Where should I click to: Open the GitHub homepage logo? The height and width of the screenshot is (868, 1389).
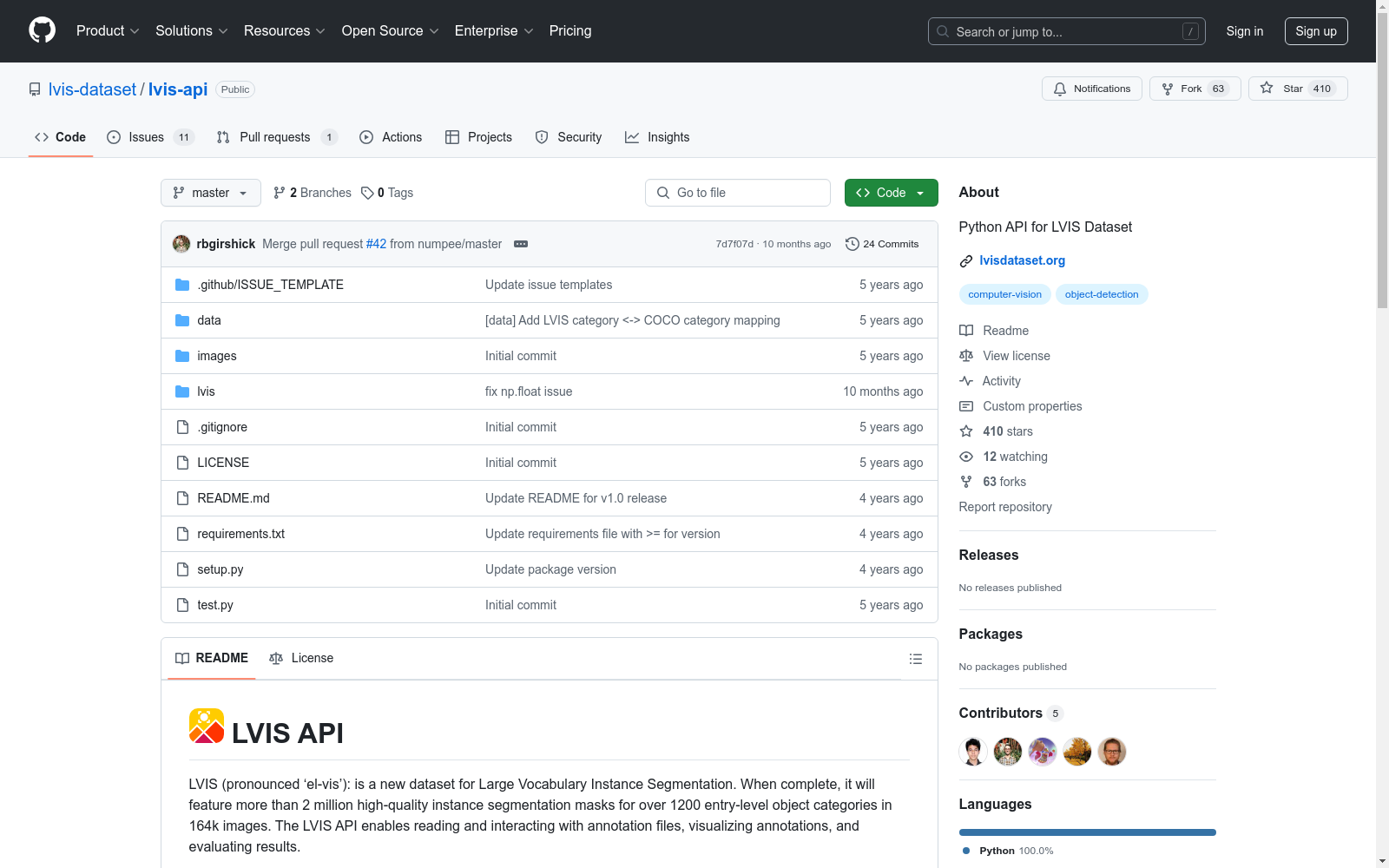42,30
